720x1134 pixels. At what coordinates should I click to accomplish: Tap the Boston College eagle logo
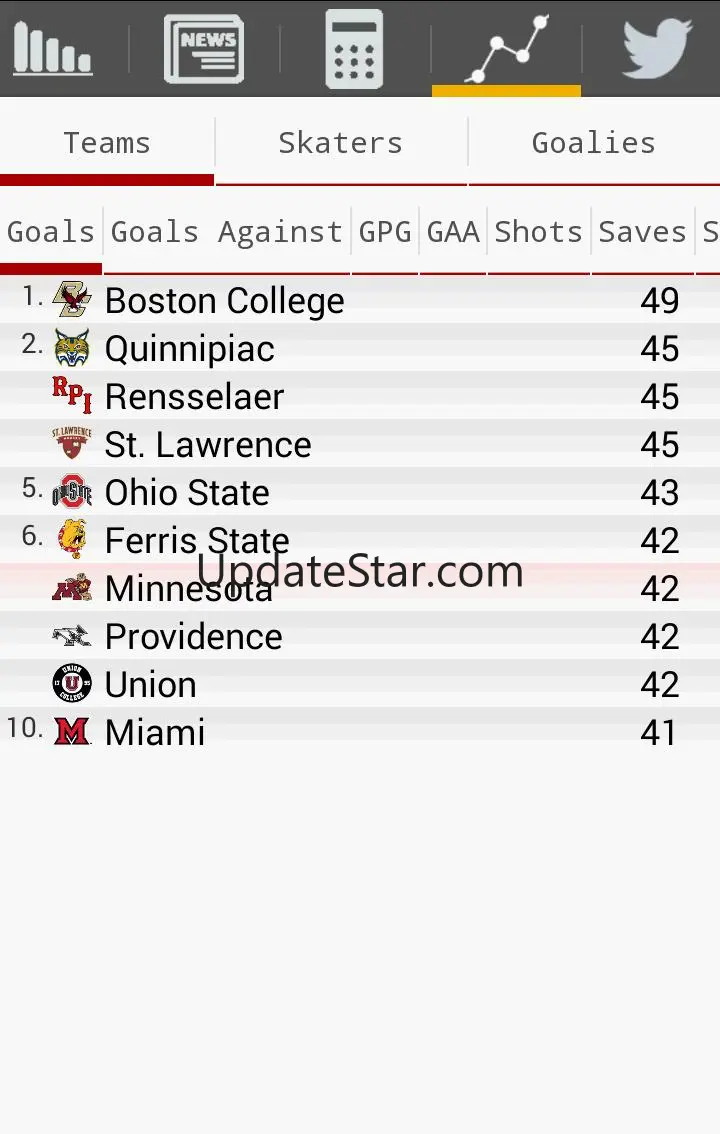tap(71, 300)
